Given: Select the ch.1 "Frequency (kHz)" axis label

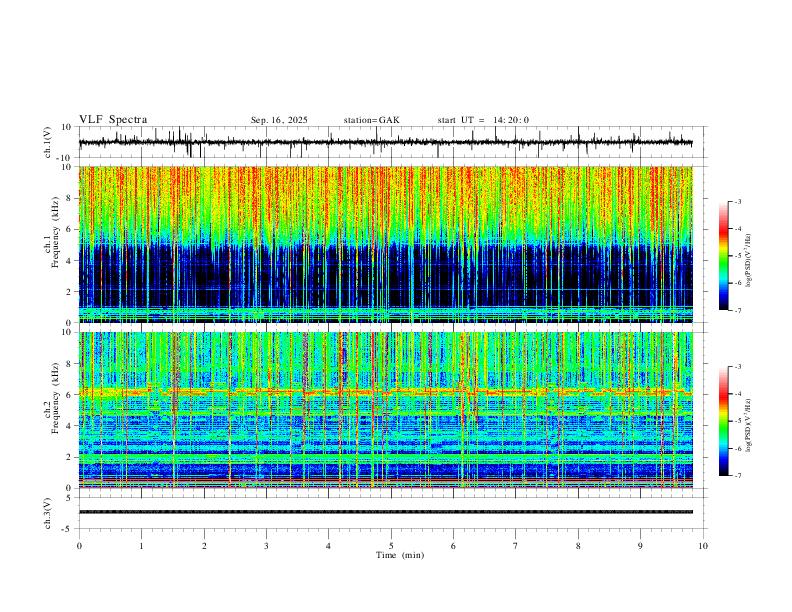Looking at the screenshot, I should 55,232.
